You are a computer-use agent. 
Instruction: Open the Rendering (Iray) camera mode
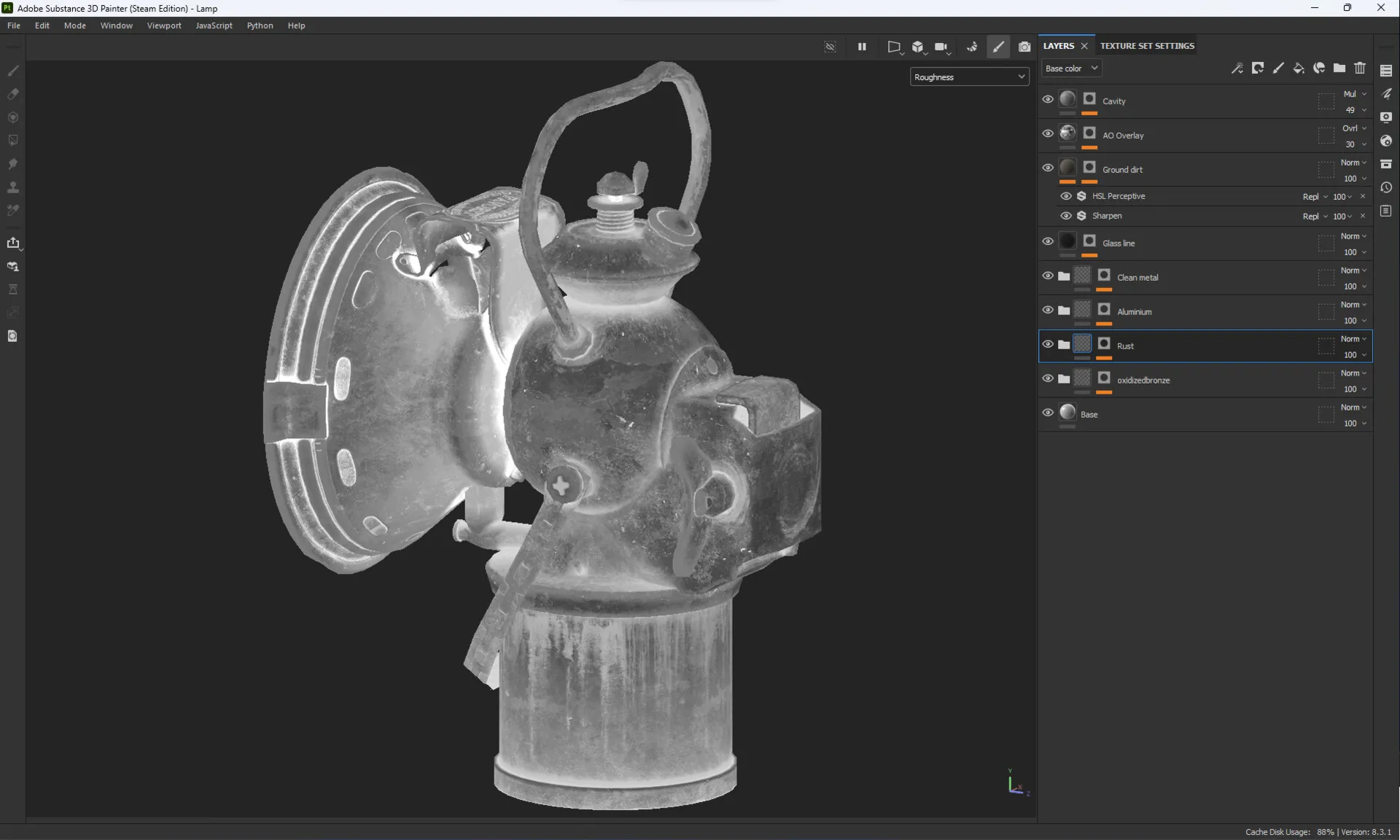click(1024, 47)
